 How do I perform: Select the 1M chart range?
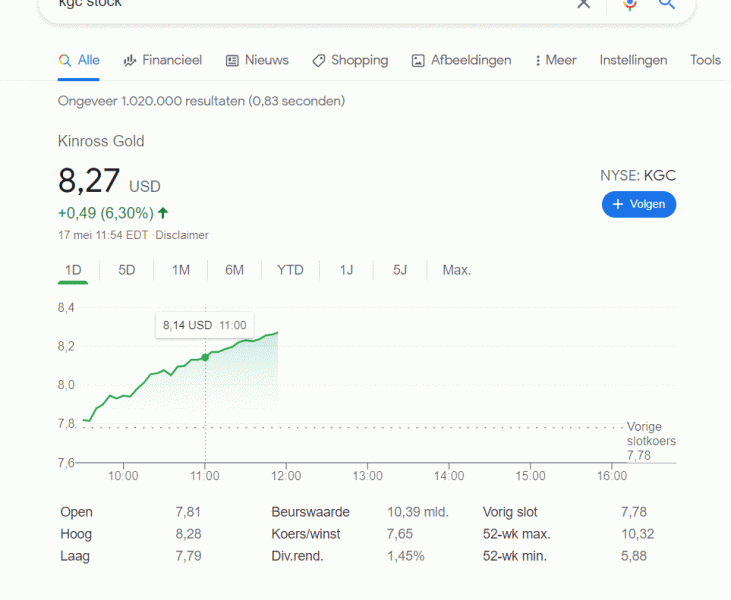[180, 270]
